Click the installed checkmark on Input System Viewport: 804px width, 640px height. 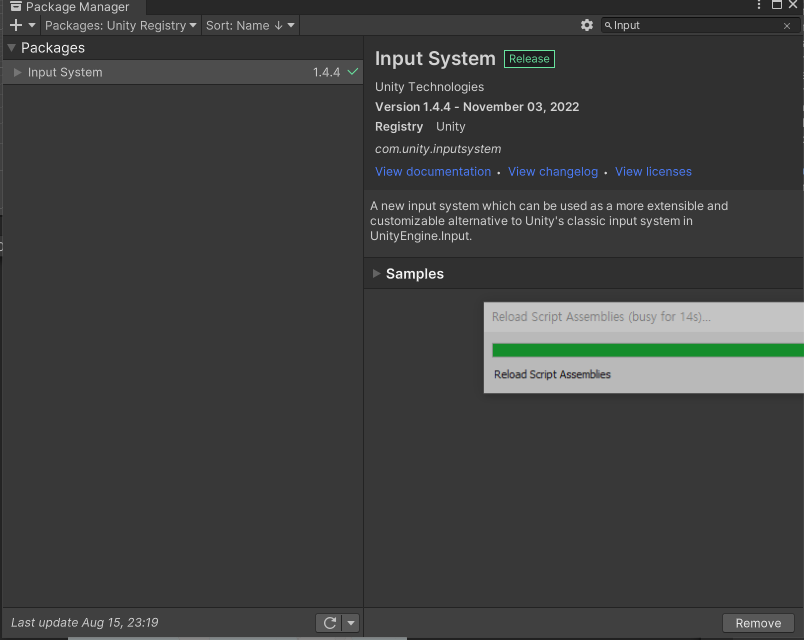353,72
